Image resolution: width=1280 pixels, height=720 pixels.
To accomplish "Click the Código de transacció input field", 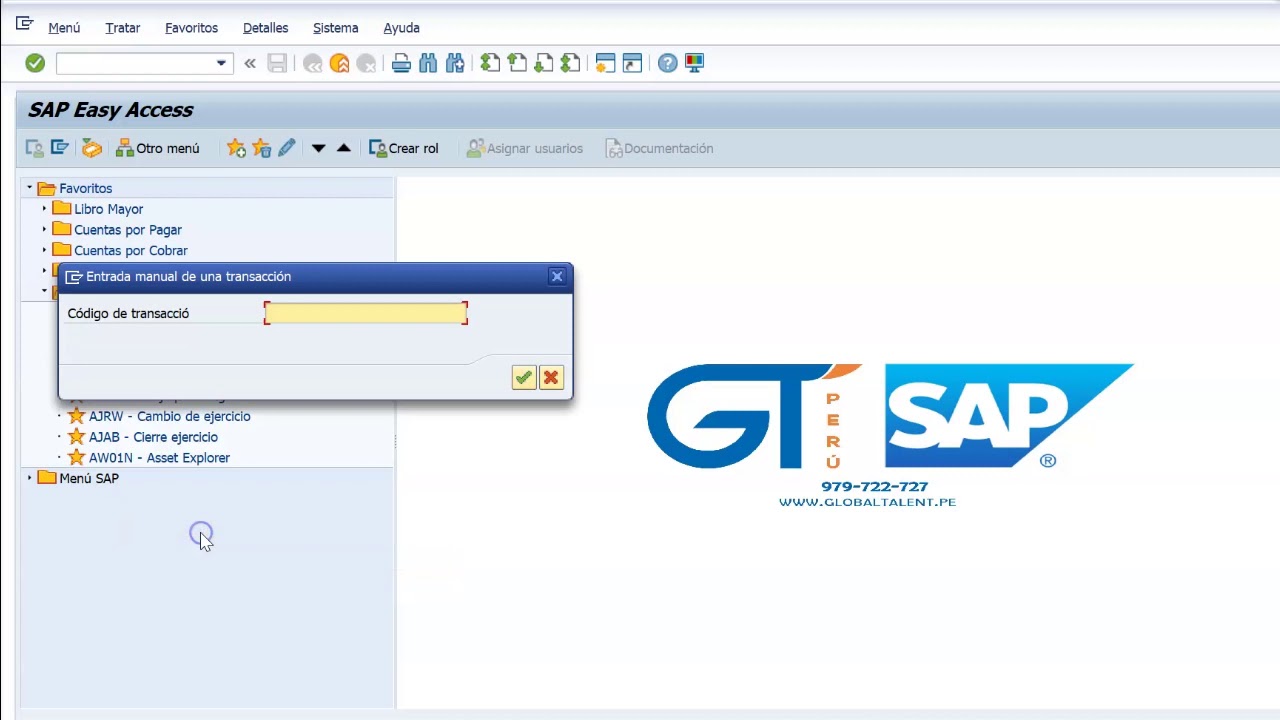I will coord(366,313).
